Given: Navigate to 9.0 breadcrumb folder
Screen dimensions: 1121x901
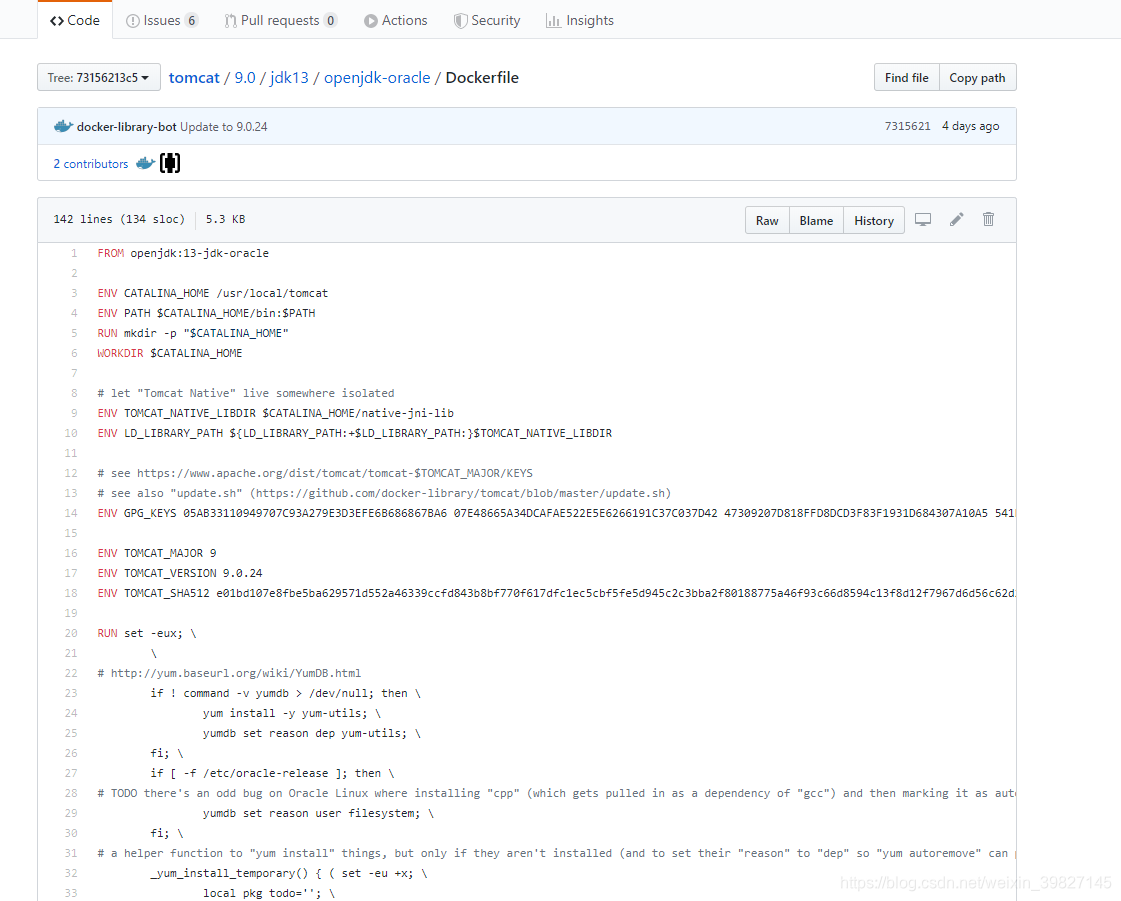Looking at the screenshot, I should (245, 77).
